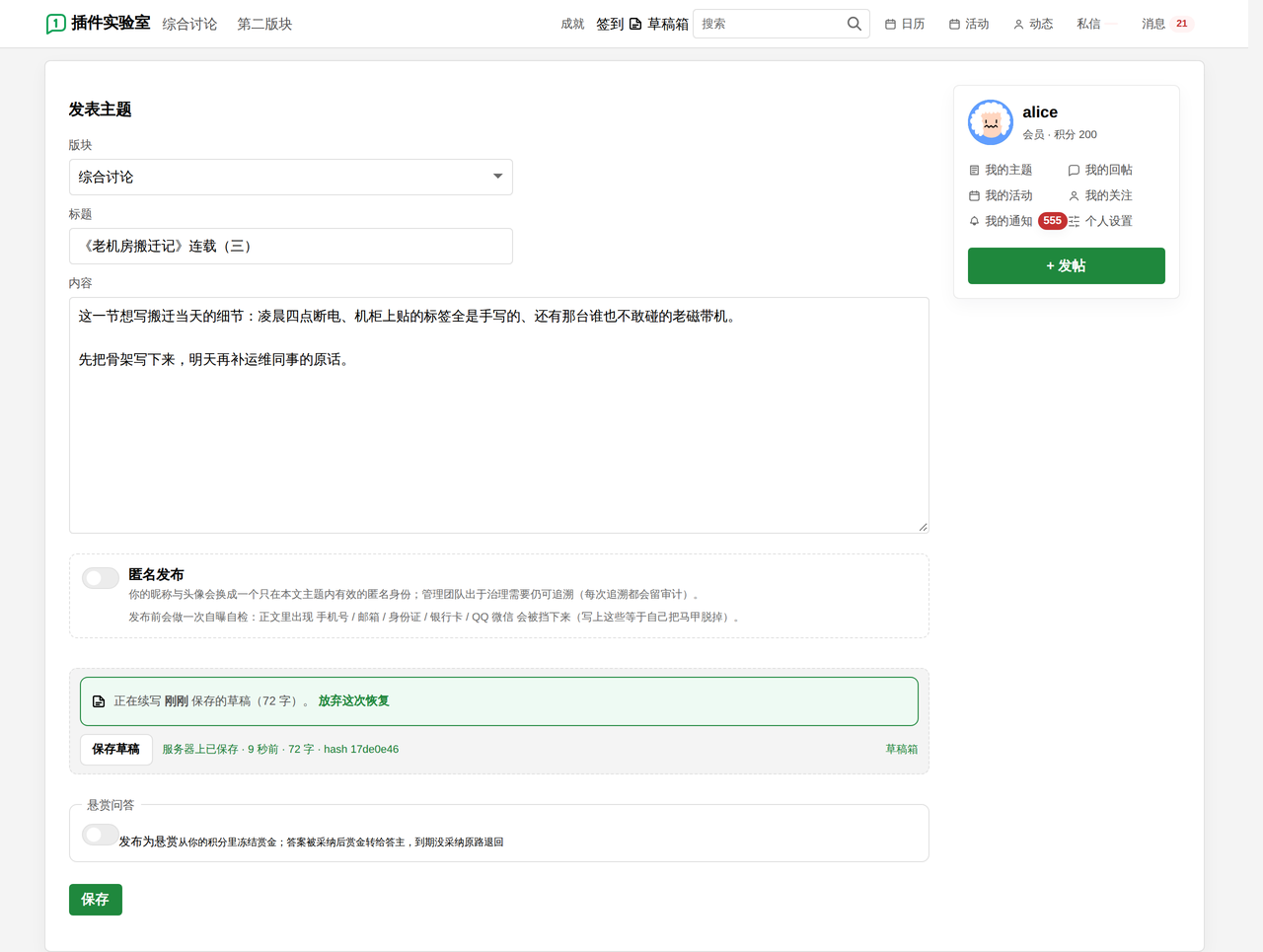1263x952 pixels.
Task: Expand the 版块 dropdown showing 综合讨论
Action: pyautogui.click(x=291, y=177)
